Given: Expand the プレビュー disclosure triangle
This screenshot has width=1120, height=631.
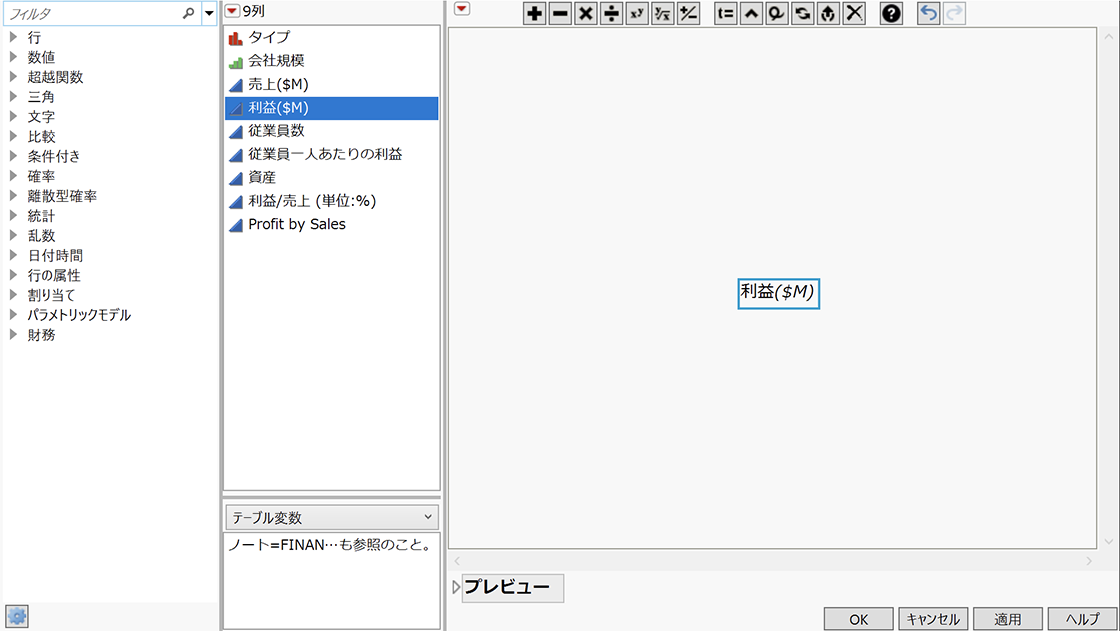Looking at the screenshot, I should pos(456,587).
